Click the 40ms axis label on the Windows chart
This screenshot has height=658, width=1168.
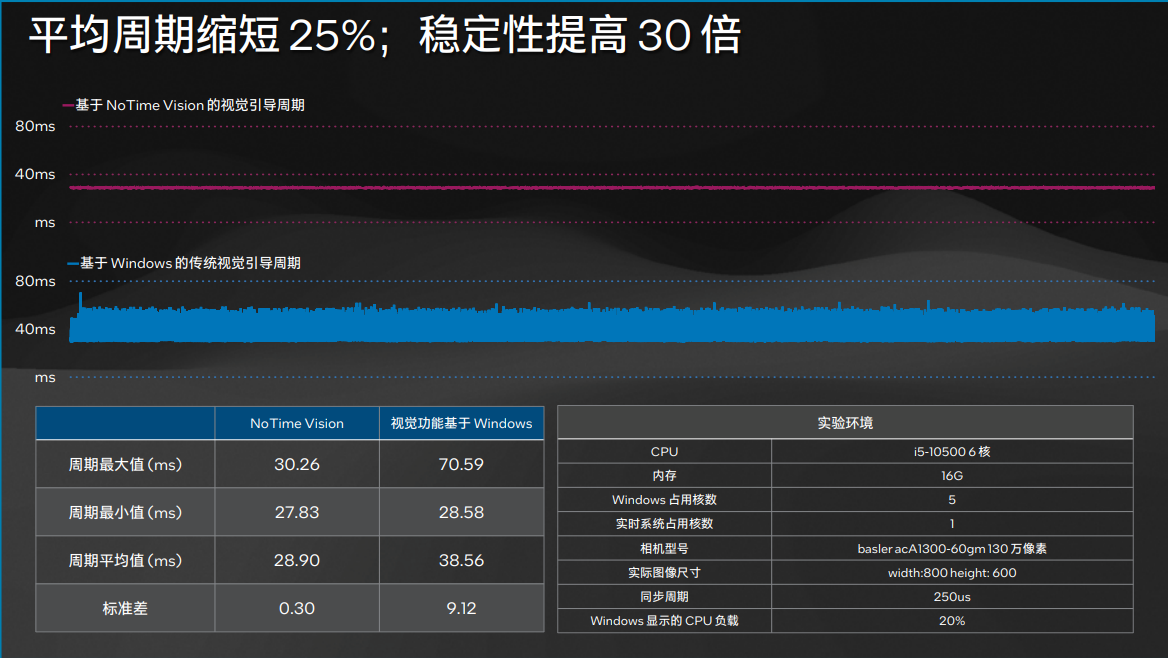coord(35,329)
